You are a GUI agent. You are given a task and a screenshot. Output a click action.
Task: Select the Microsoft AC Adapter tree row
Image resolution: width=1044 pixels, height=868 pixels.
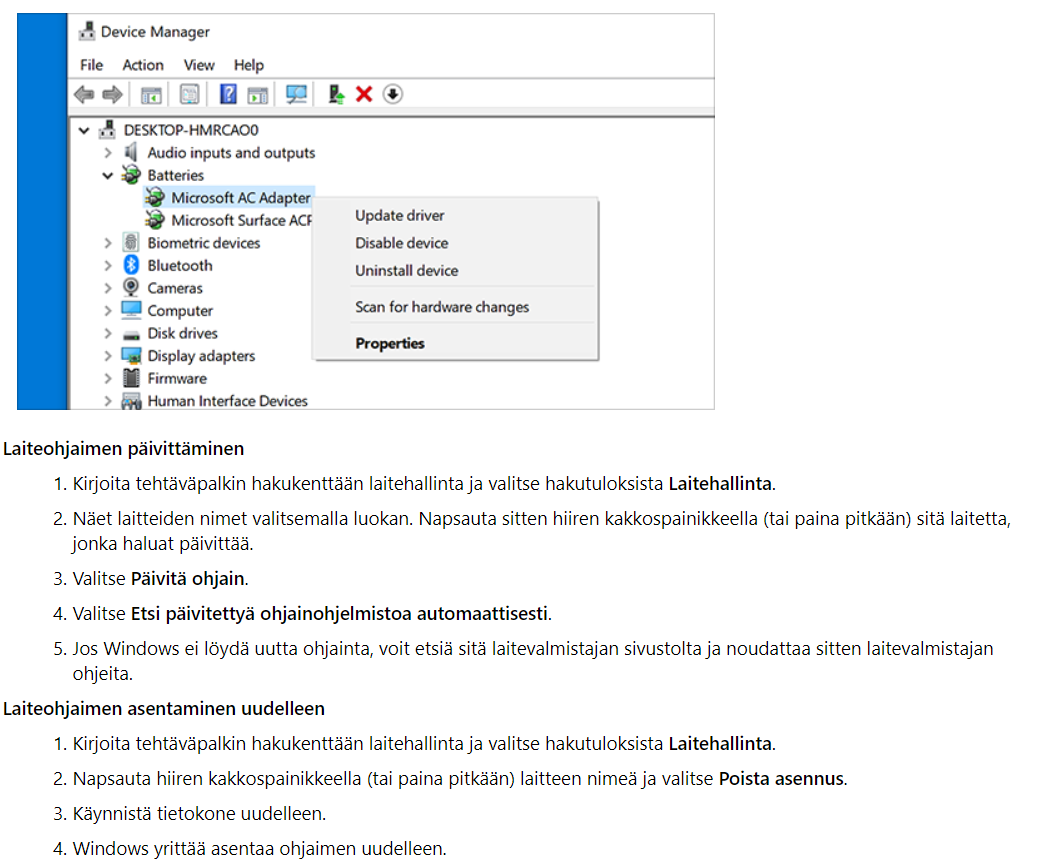[228, 198]
